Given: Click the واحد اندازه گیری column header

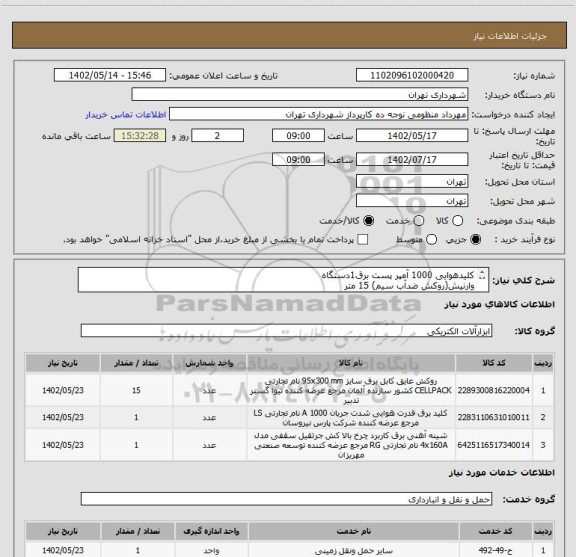Looking at the screenshot, I should coord(211,531).
